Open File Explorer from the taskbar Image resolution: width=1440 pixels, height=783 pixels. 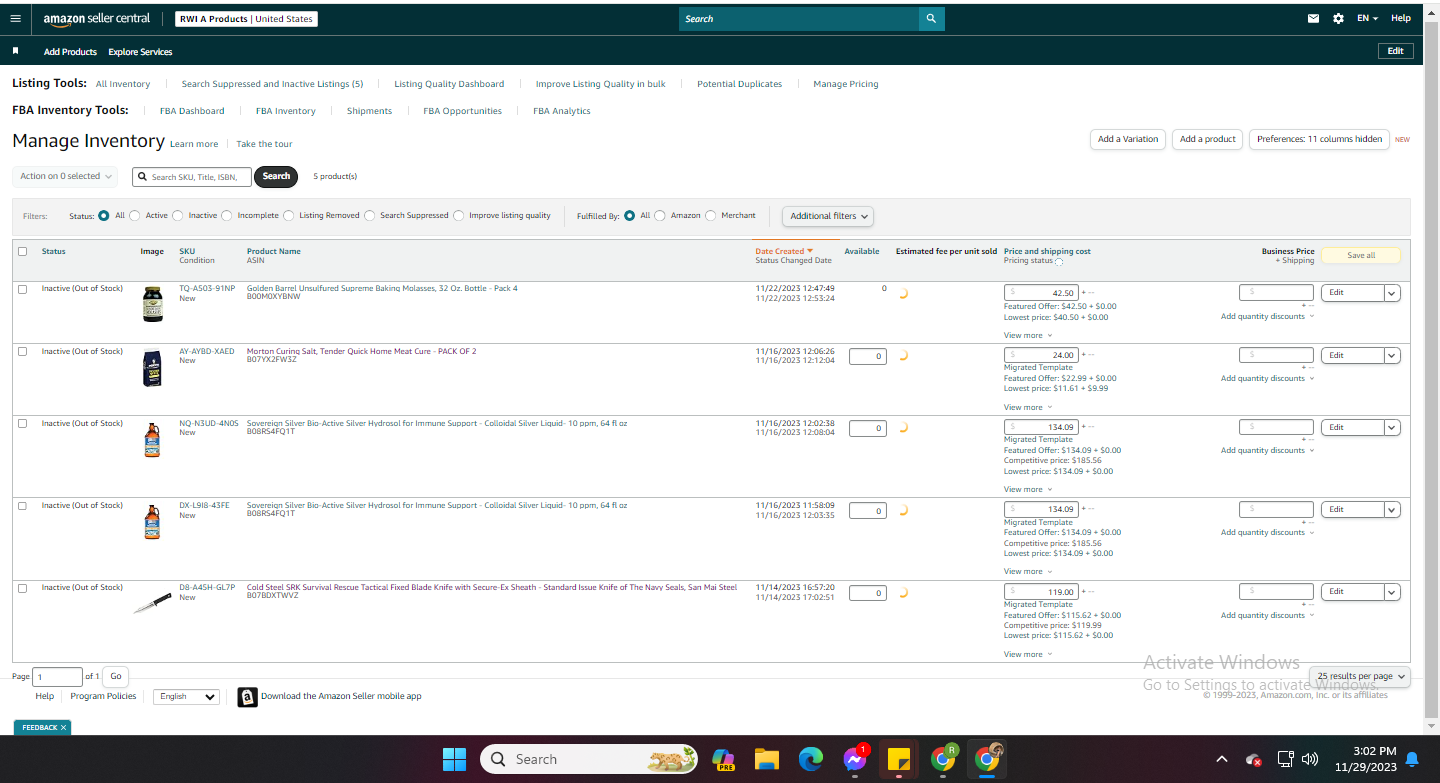(x=766, y=759)
